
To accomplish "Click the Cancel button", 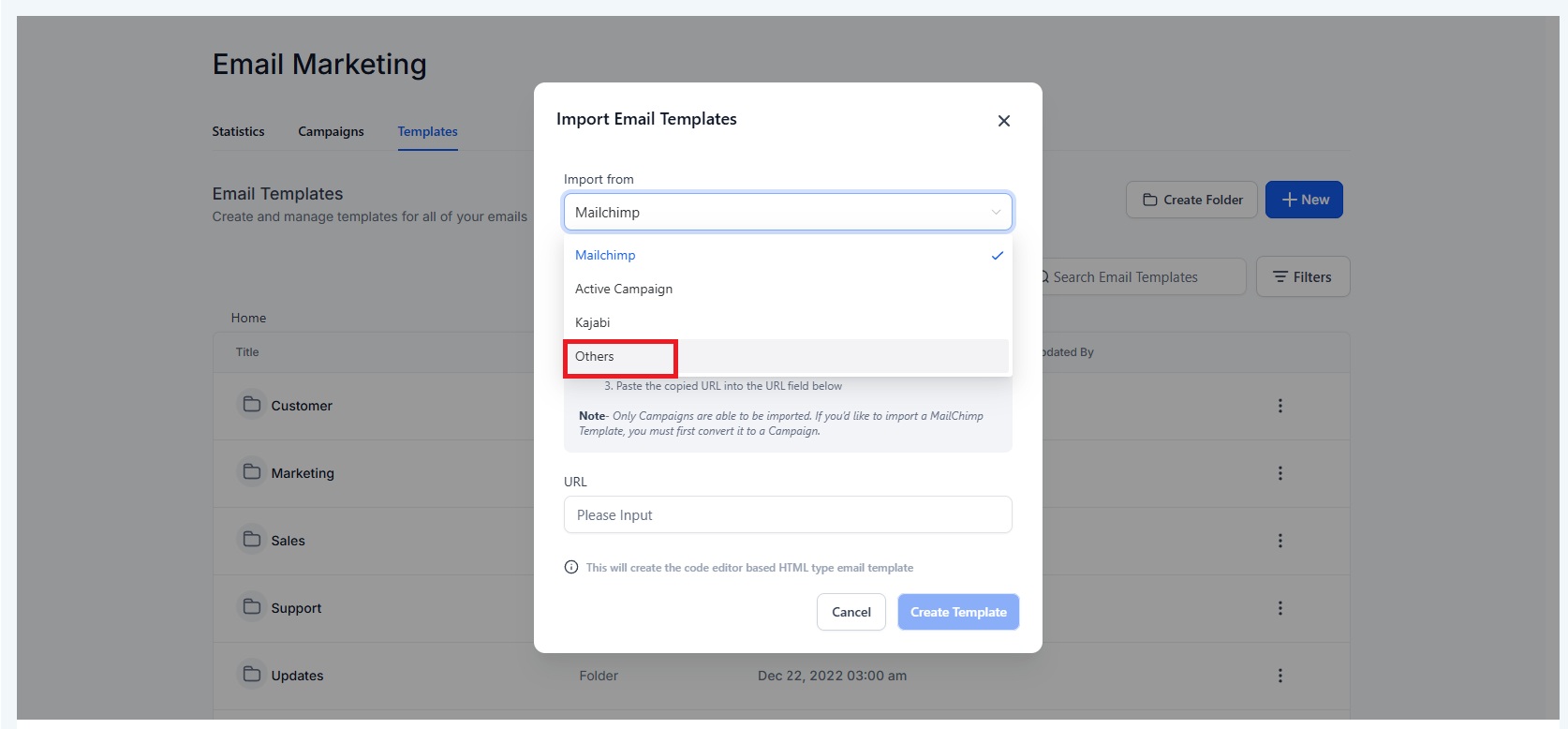I will [x=851, y=612].
